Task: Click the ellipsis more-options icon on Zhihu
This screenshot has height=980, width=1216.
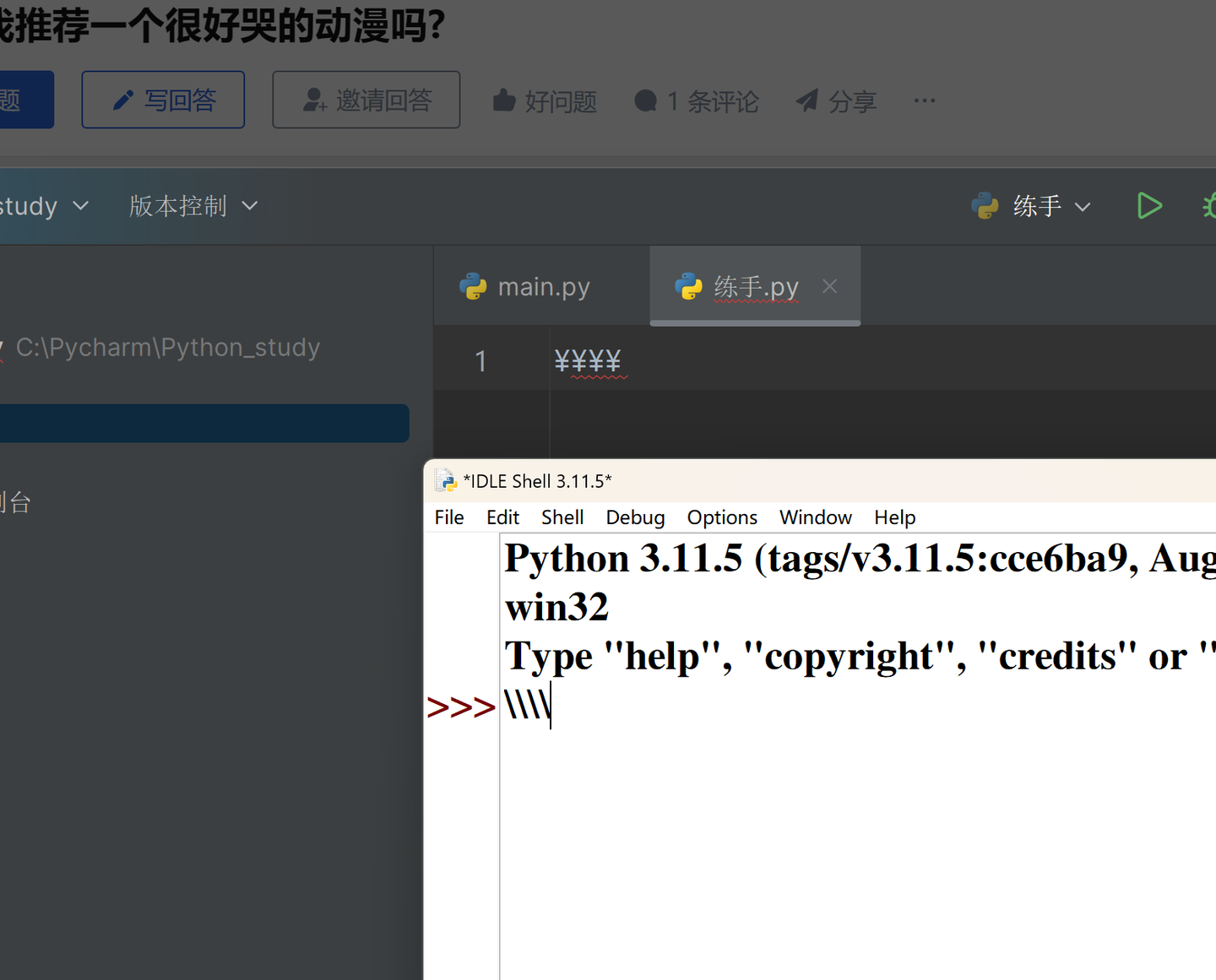Action: 924,100
